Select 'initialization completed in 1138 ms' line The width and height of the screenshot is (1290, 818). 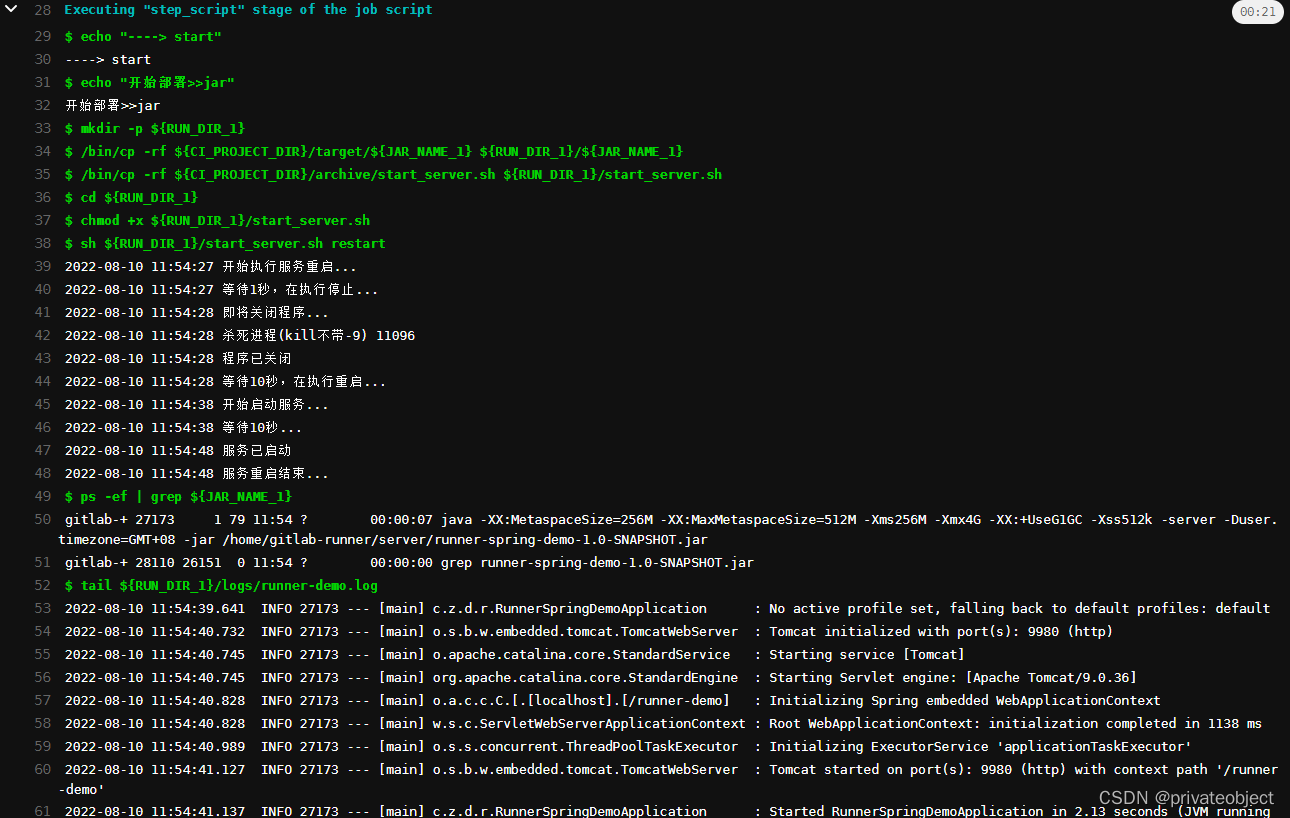pyautogui.click(x=663, y=723)
